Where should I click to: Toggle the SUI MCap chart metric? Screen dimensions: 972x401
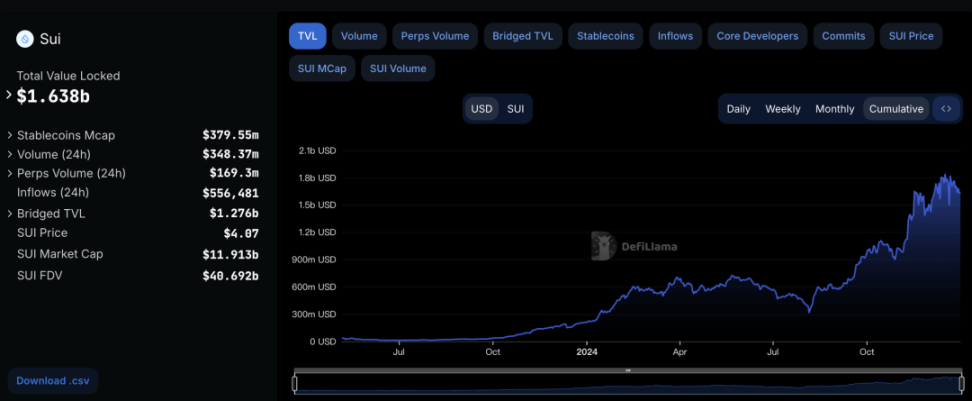click(x=322, y=68)
